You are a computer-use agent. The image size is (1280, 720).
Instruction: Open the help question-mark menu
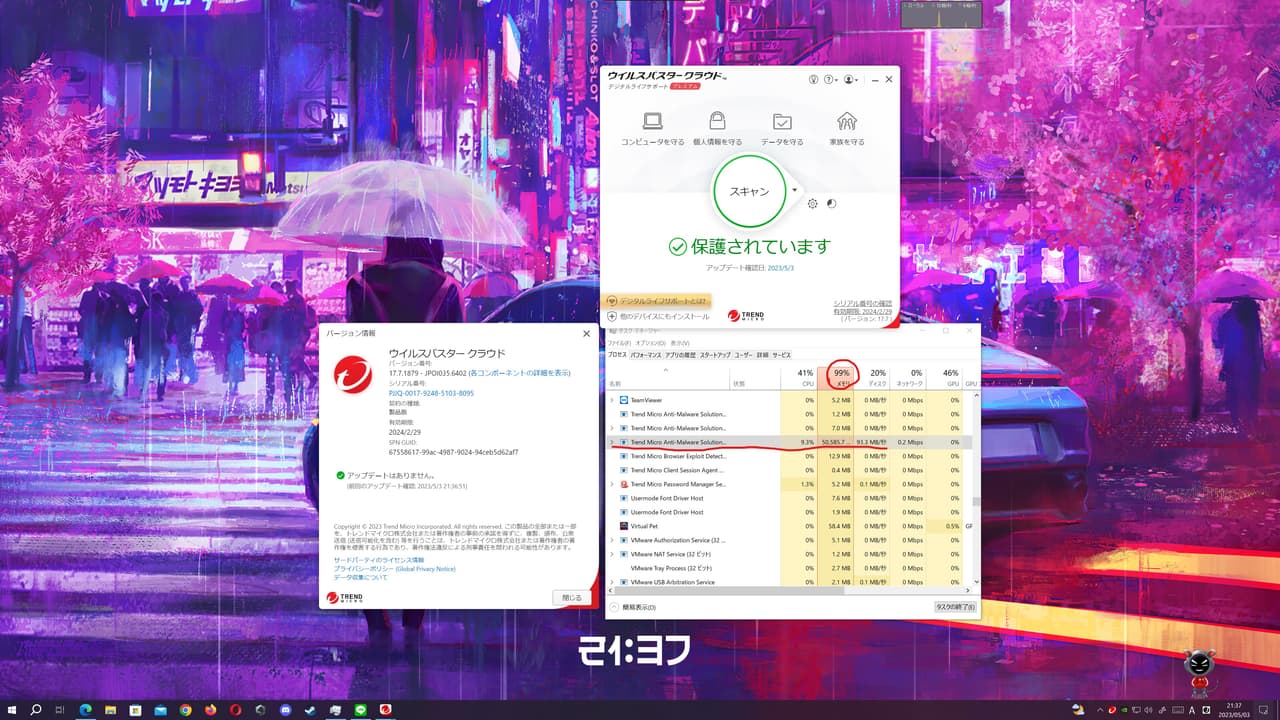pyautogui.click(x=830, y=79)
